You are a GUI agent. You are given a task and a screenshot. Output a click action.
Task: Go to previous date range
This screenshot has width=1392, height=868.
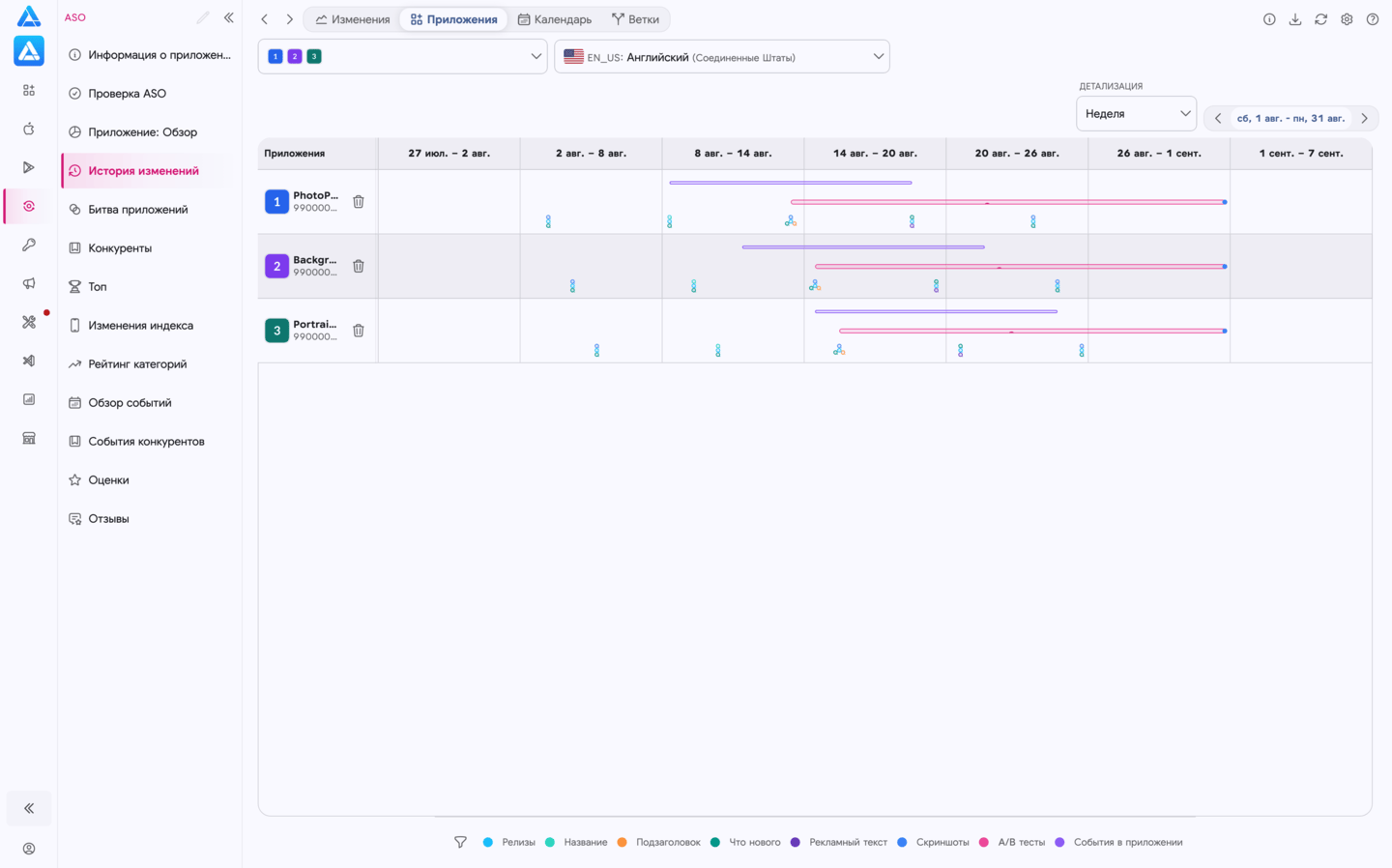pyautogui.click(x=1218, y=119)
